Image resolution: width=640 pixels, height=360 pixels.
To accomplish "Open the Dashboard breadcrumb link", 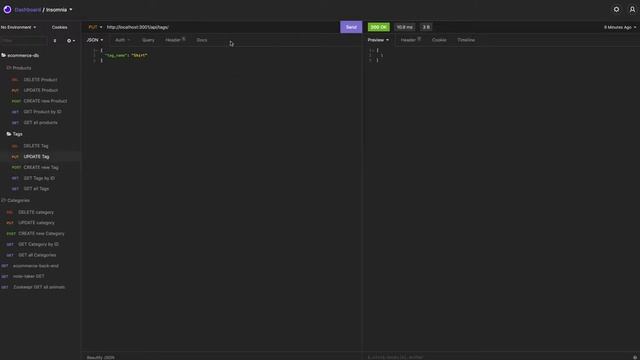I will point(28,10).
